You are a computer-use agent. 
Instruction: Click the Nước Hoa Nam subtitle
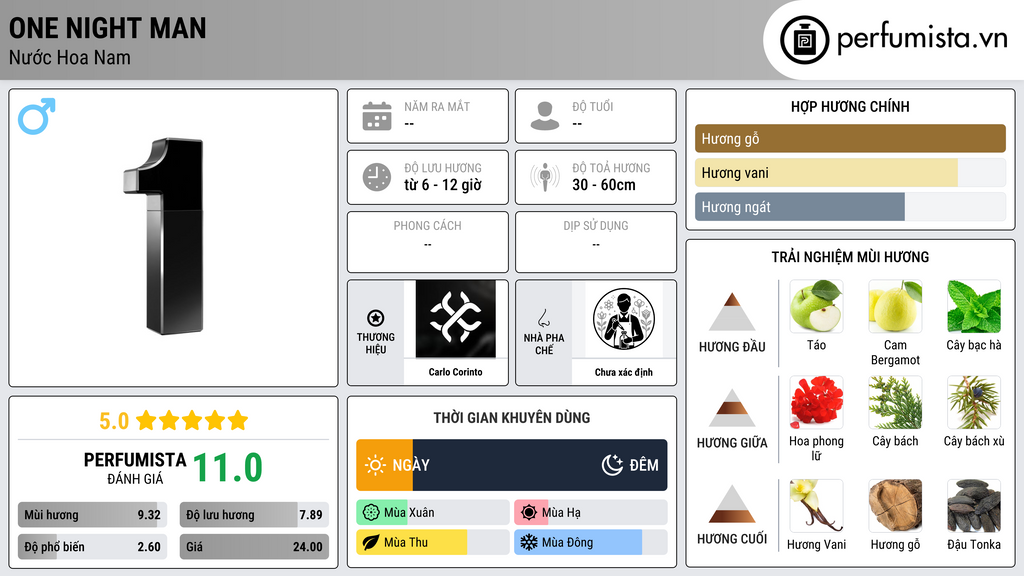[70, 58]
